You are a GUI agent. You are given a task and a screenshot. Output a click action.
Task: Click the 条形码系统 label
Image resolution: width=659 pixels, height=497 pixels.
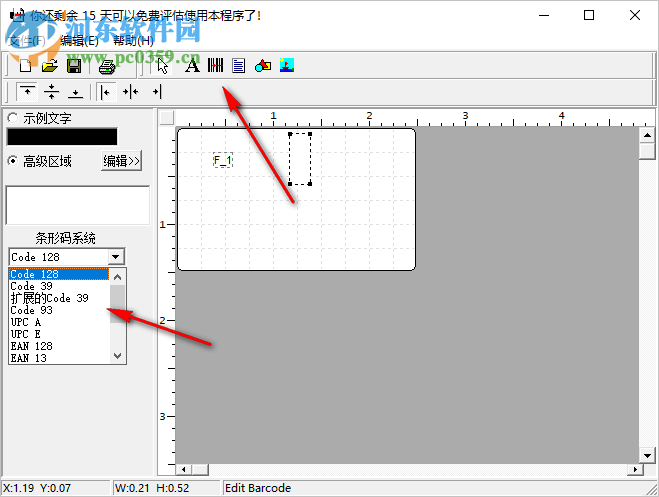(x=66, y=238)
